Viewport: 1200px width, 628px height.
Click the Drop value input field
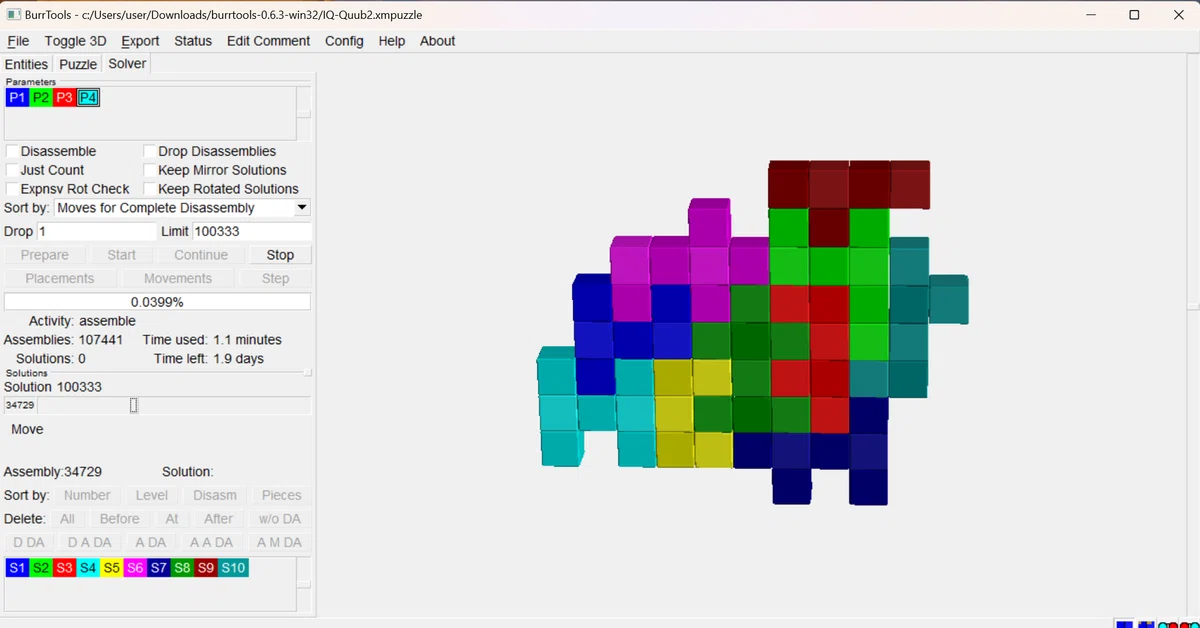(97, 231)
